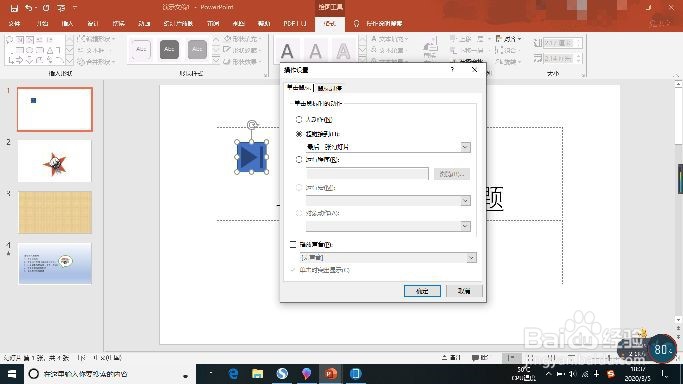Select the Hyperlink to radio button
The height and width of the screenshot is (384, 683).
[299, 134]
